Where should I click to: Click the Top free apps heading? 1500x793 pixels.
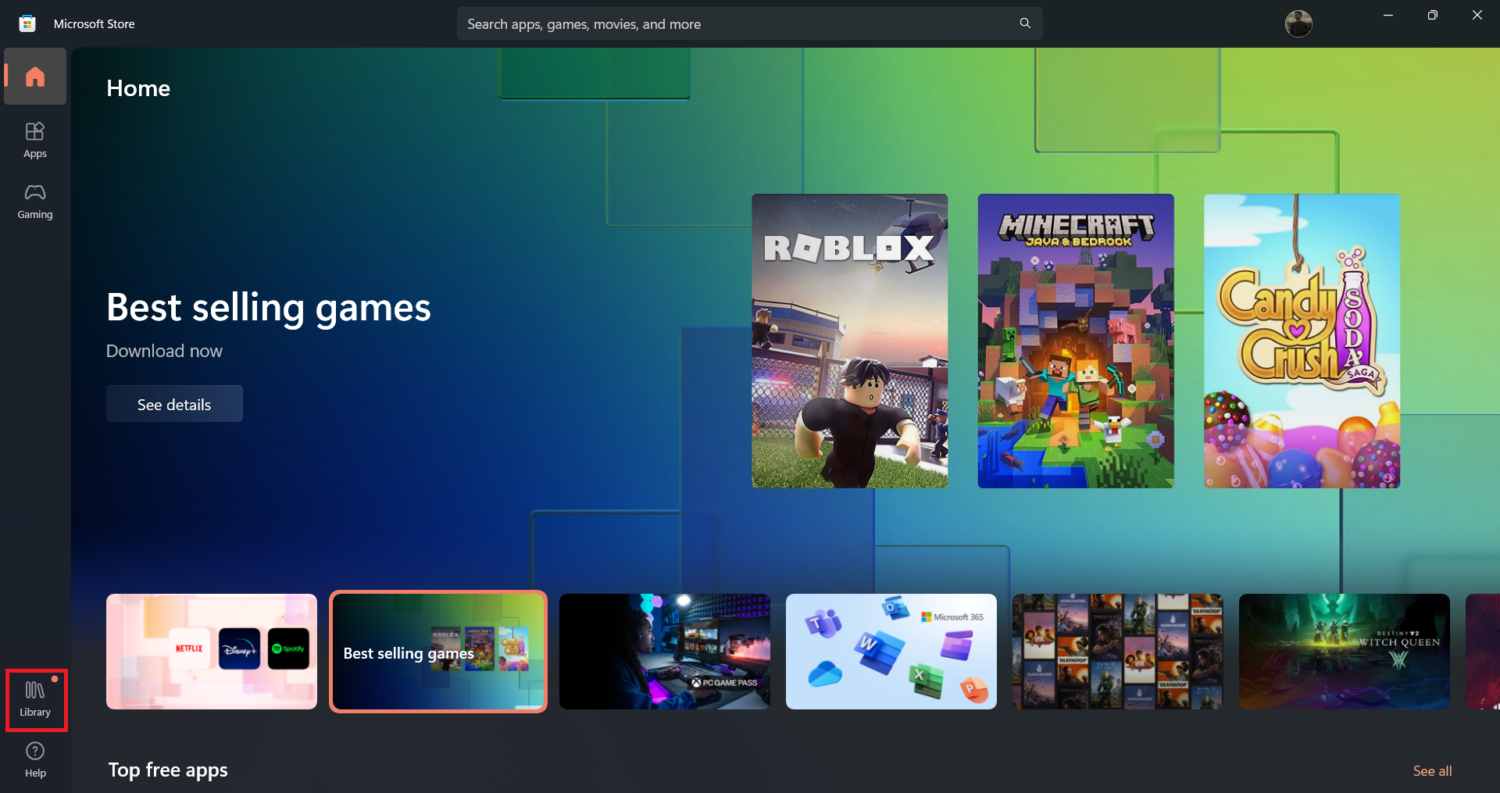pos(168,770)
